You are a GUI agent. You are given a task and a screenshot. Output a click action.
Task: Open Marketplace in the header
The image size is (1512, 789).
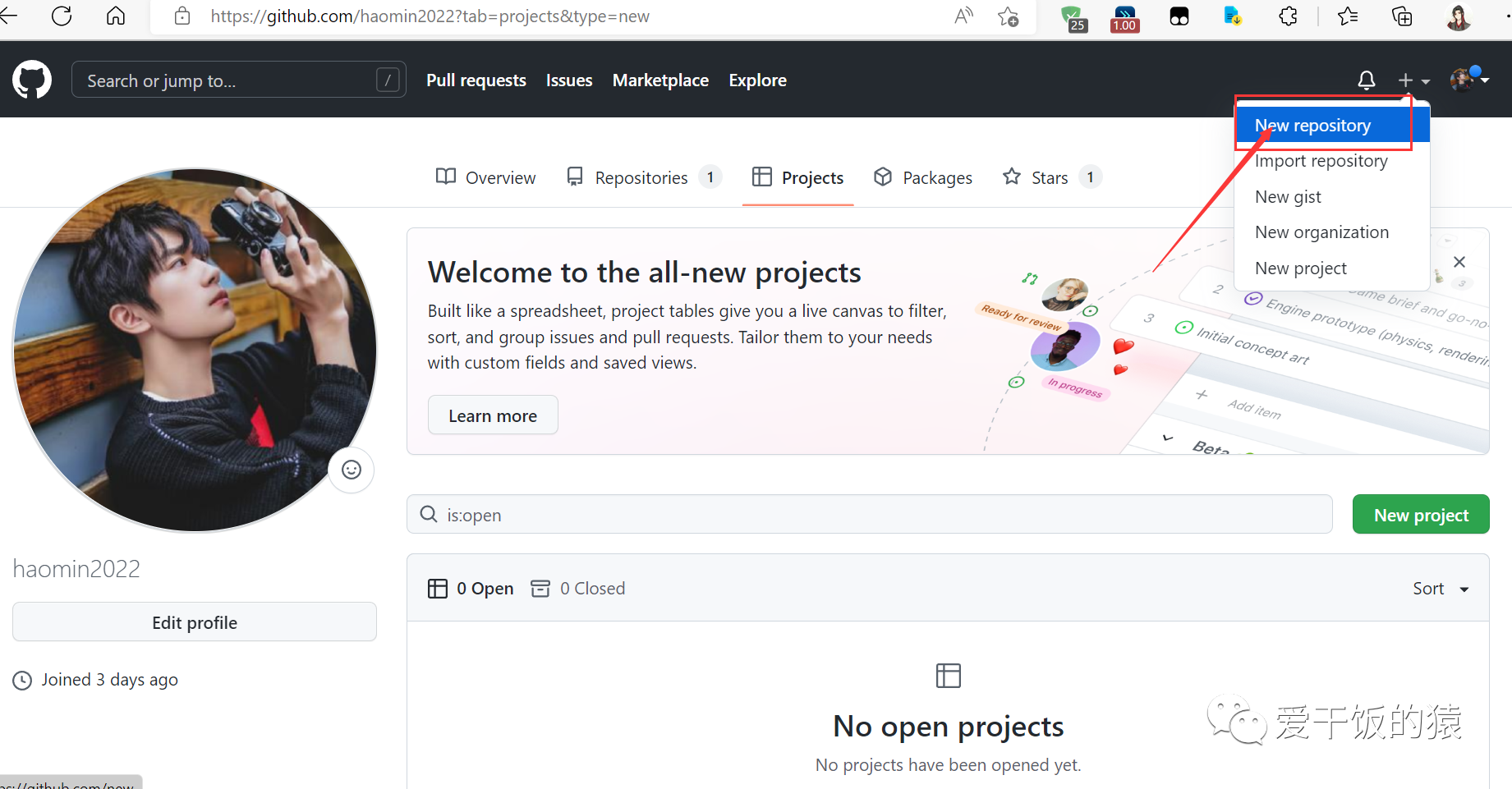click(x=660, y=80)
